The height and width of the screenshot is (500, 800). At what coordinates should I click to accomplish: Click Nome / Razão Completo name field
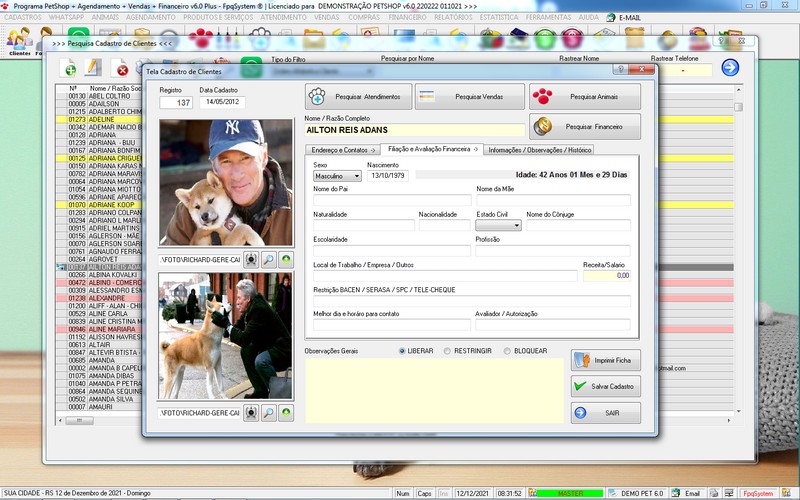[x=415, y=130]
